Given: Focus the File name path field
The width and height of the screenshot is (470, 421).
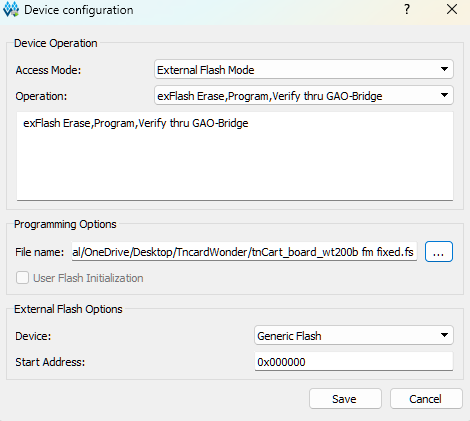Looking at the screenshot, I should click(x=244, y=252).
